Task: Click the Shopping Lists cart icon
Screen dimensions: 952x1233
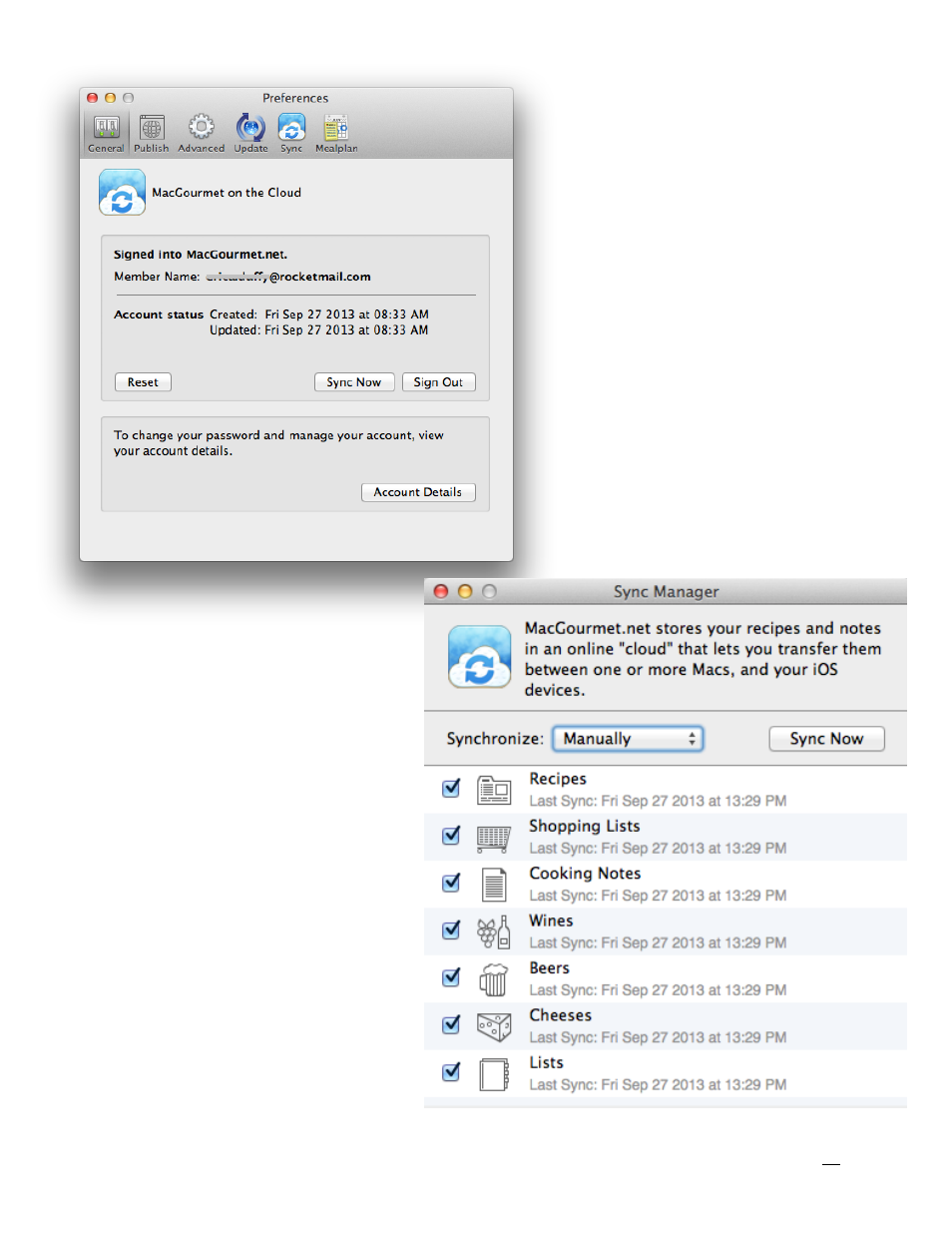Action: (x=494, y=838)
